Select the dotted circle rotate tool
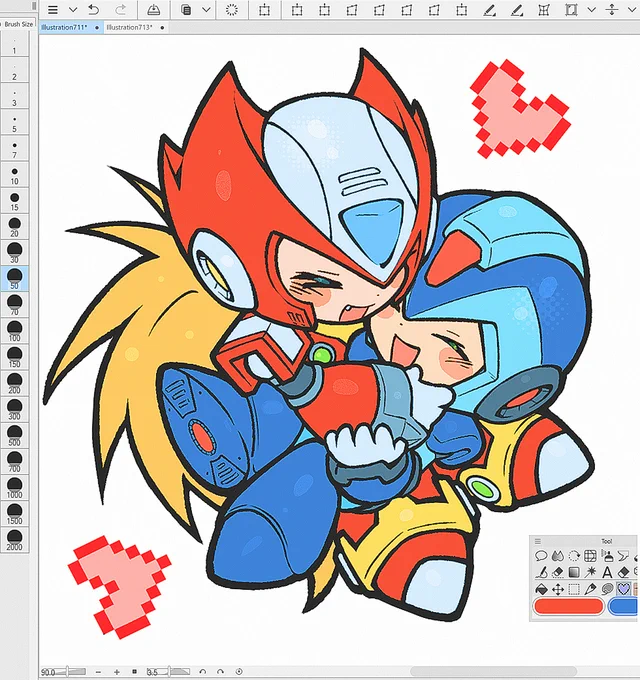Screen dimensions: 640x680 point(574,556)
